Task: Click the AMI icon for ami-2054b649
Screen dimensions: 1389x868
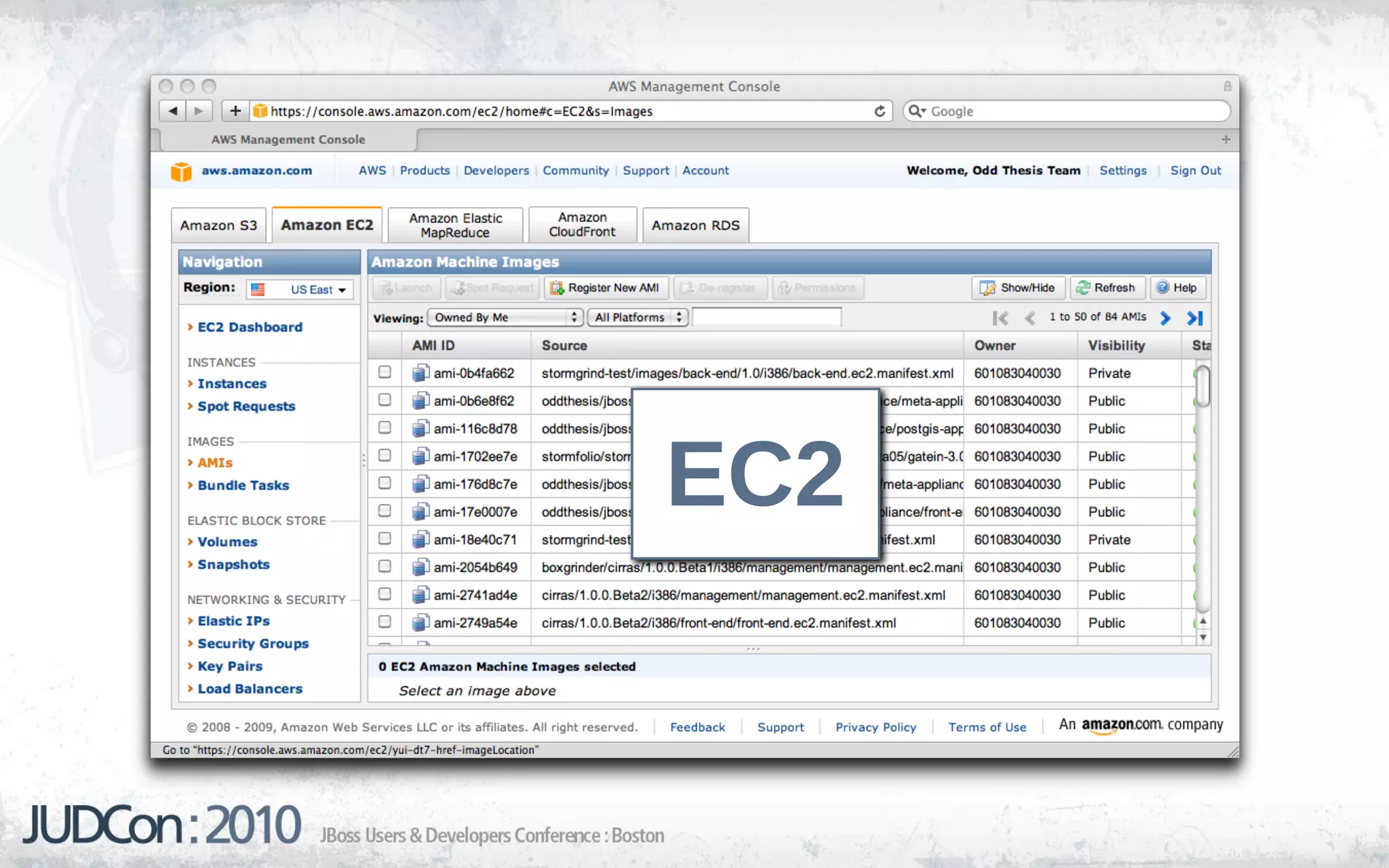Action: click(420, 568)
